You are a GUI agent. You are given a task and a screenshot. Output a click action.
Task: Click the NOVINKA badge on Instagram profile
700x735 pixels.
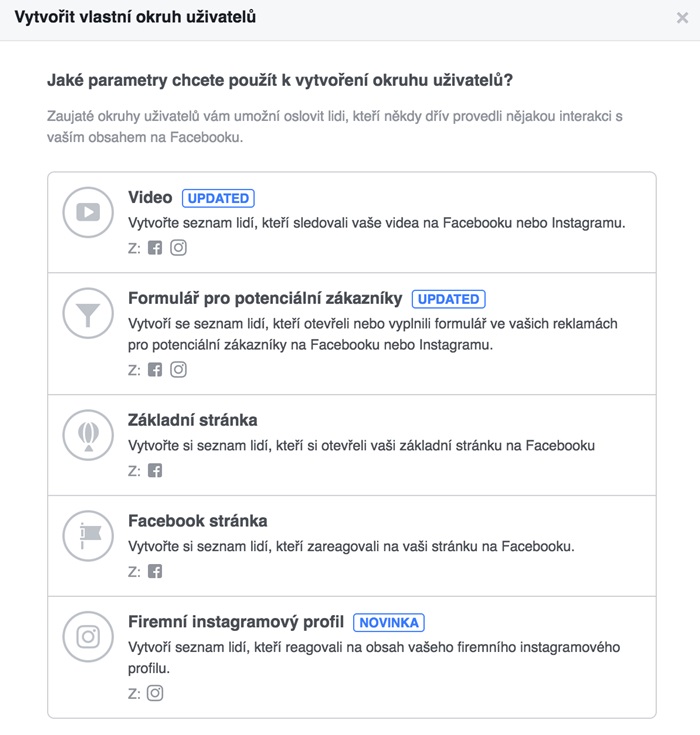pyautogui.click(x=389, y=622)
